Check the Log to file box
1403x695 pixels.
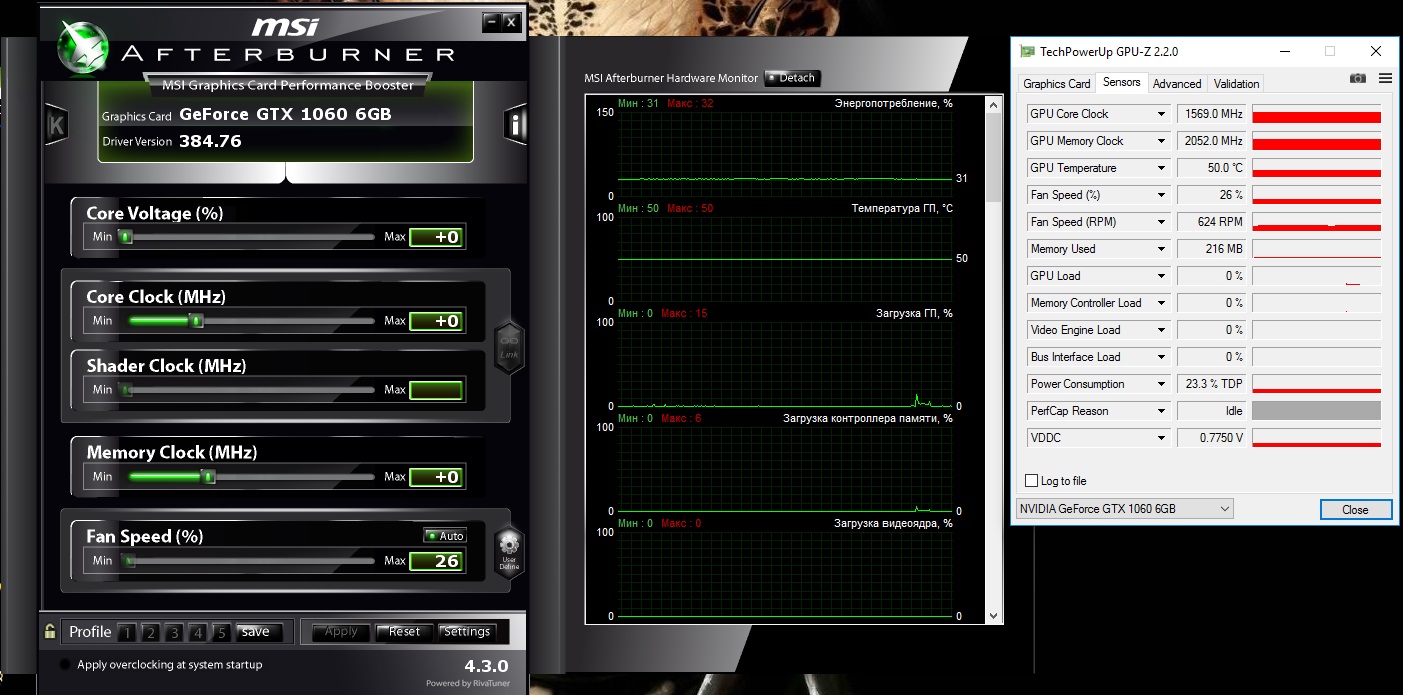pos(1031,481)
